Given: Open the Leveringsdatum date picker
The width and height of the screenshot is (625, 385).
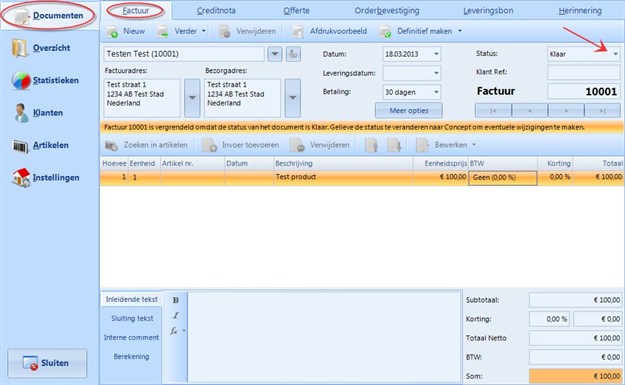Looking at the screenshot, I should [436, 73].
